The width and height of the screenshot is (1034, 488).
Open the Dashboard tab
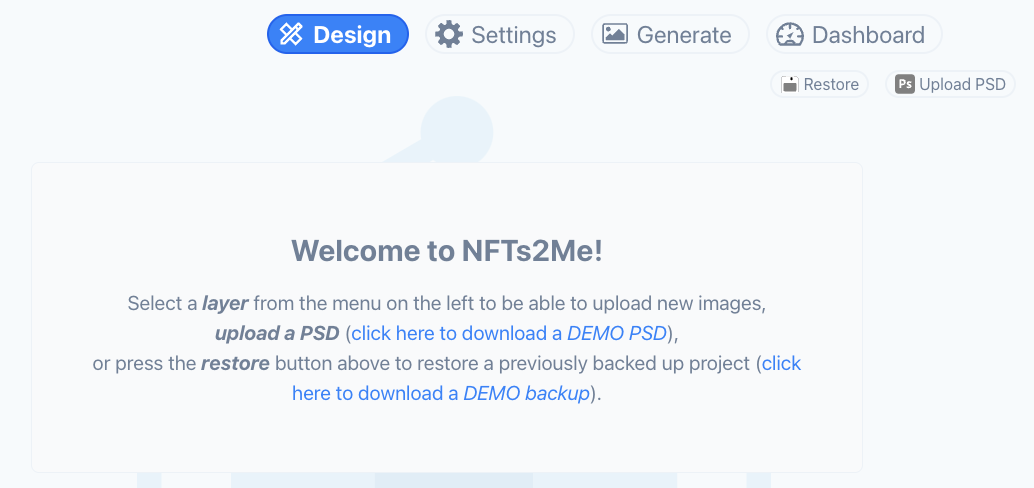point(867,35)
